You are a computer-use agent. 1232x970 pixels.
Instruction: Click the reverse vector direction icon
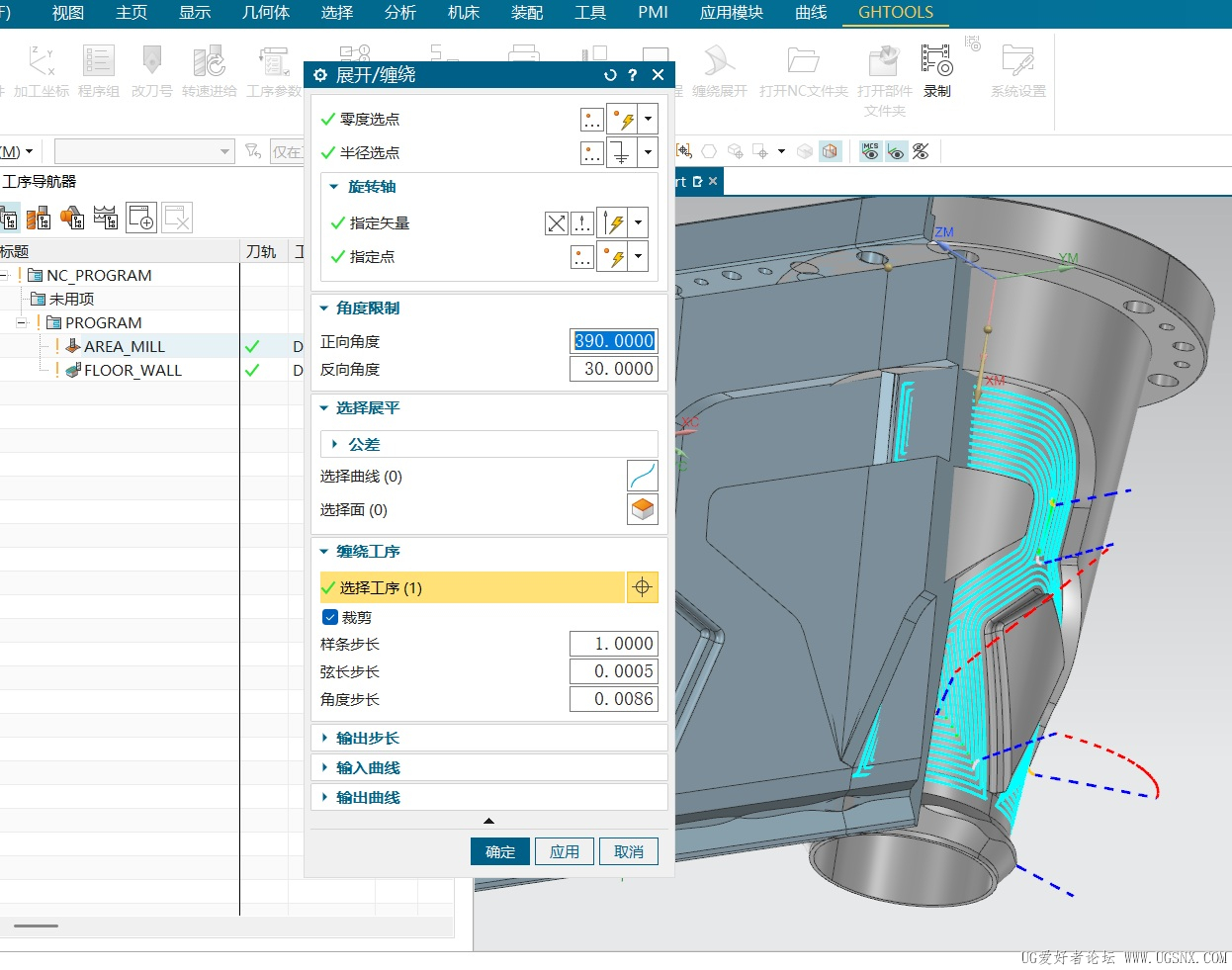tap(557, 223)
